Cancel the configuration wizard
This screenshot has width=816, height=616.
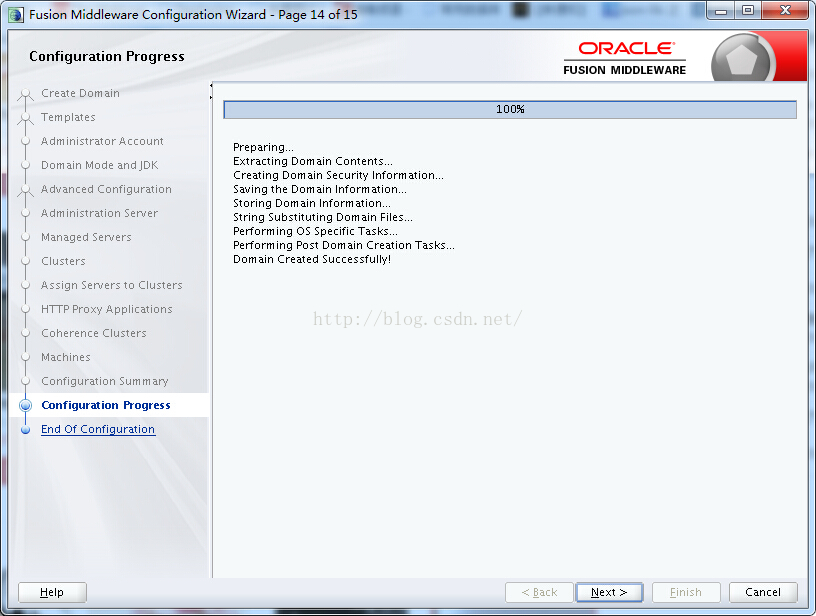point(763,592)
